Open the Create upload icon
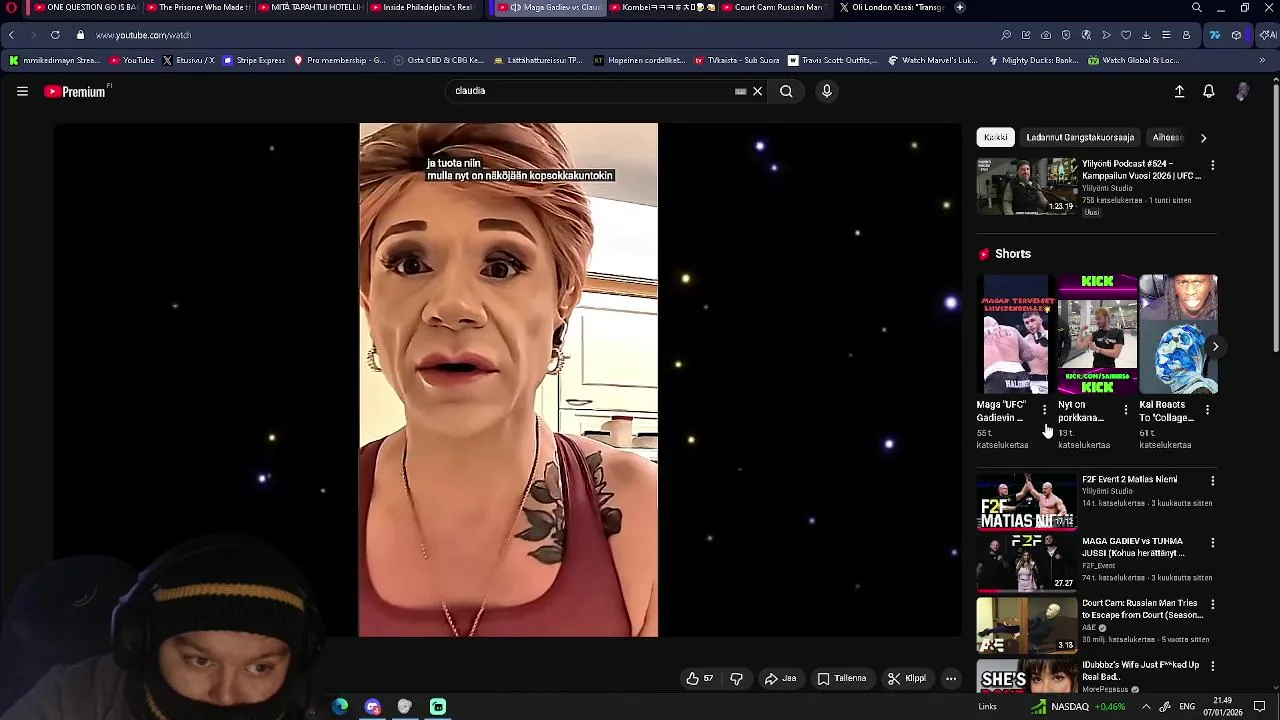The width and height of the screenshot is (1280, 720). [1179, 91]
